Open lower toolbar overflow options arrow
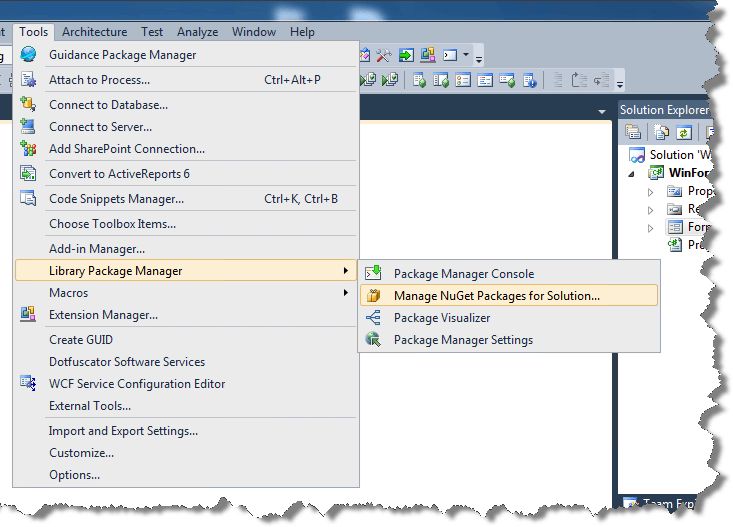The width and height of the screenshot is (733, 527). (619, 84)
